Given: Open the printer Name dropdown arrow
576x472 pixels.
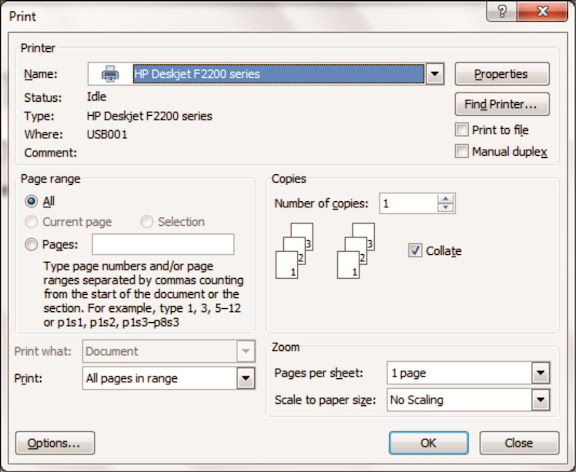Looking at the screenshot, I should (435, 74).
